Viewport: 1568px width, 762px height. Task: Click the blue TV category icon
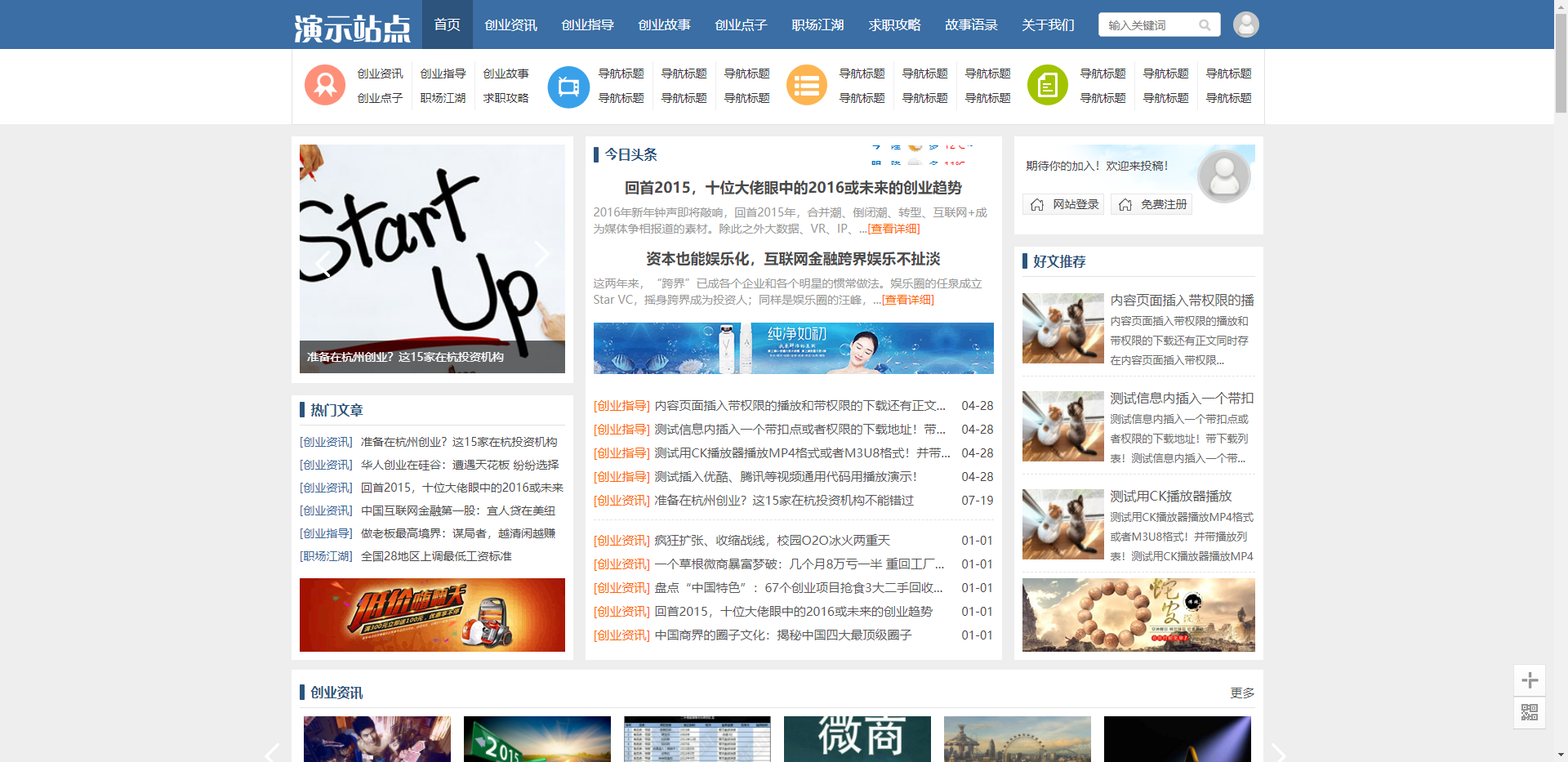tap(568, 87)
